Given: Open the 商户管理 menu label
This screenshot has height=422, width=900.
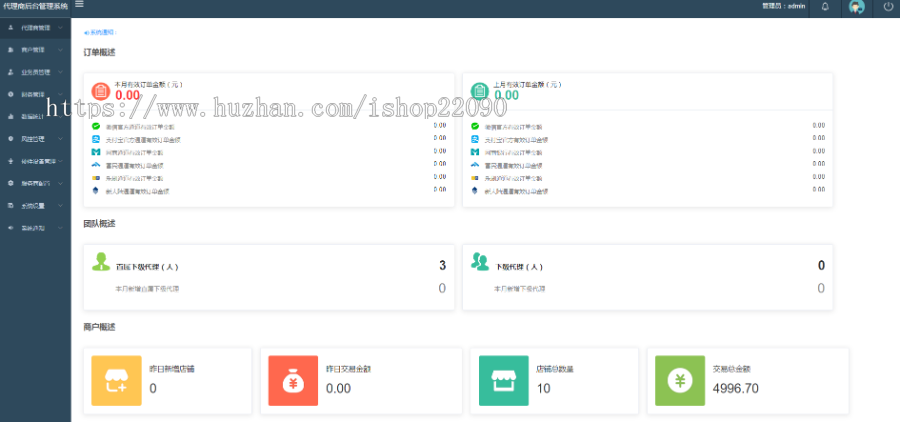Looking at the screenshot, I should coord(33,50).
